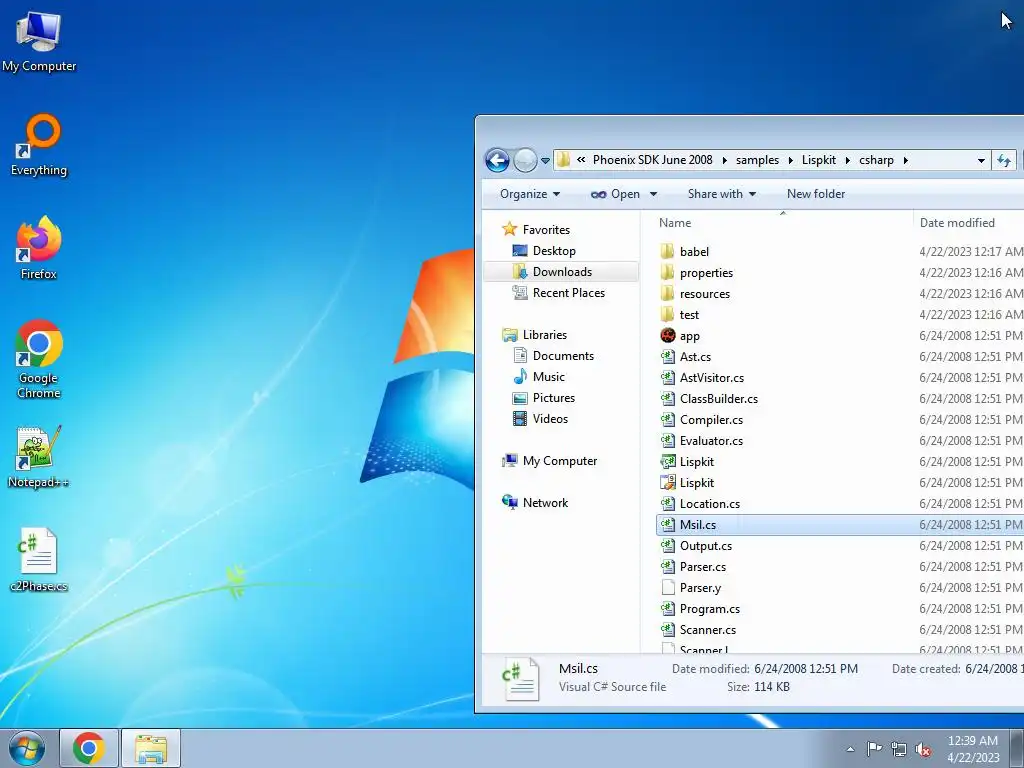Viewport: 1024px width, 768px height.
Task: Launch Everything search desktop shortcut
Action: 39,145
